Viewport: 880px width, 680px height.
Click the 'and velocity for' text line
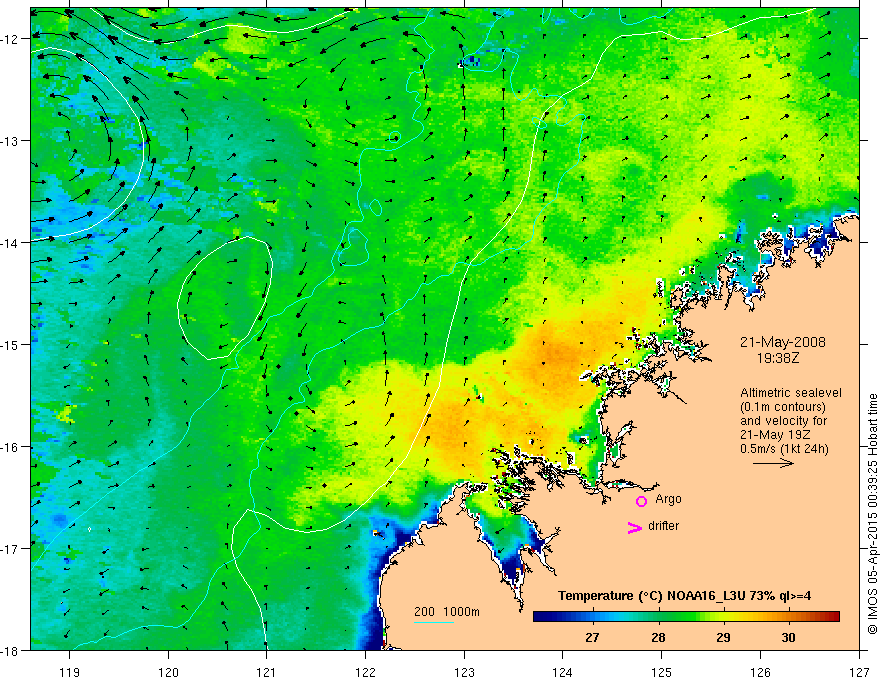(x=783, y=421)
